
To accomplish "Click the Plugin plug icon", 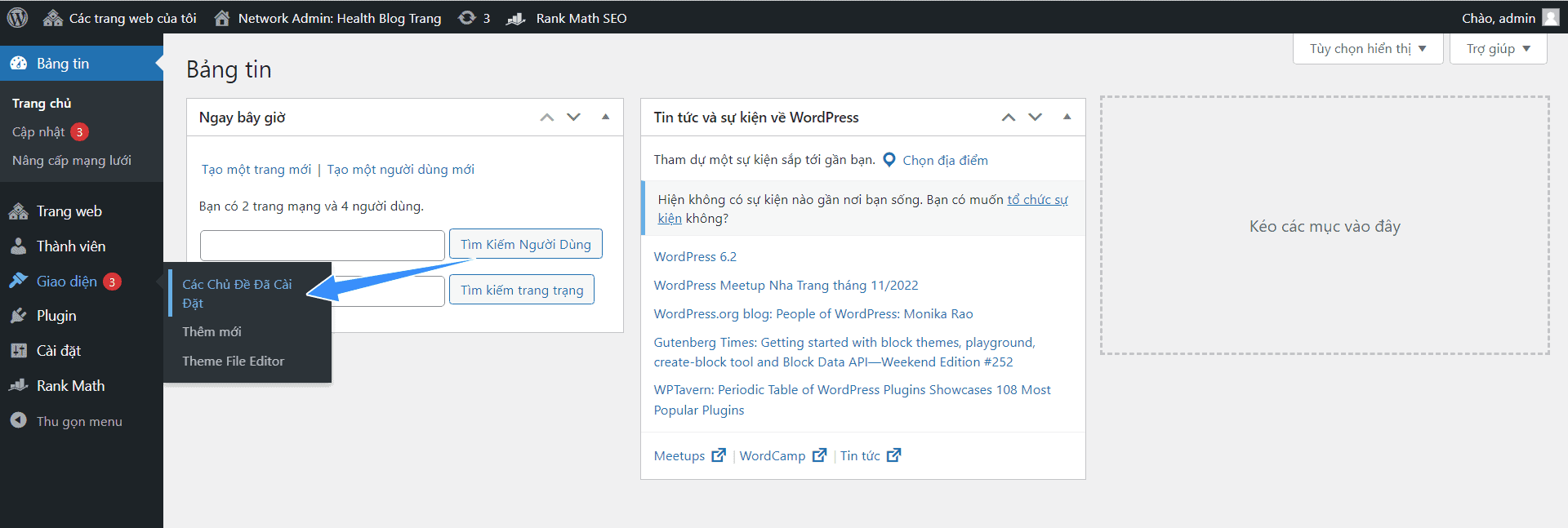I will coord(18,316).
